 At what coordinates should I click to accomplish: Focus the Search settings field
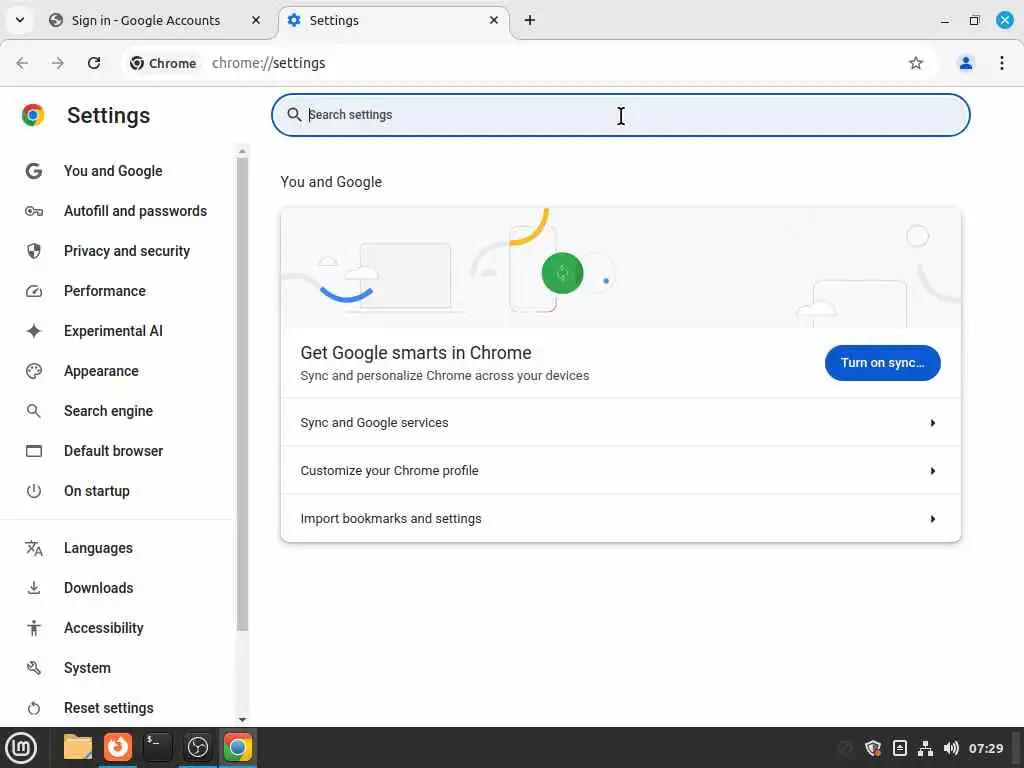click(x=620, y=115)
